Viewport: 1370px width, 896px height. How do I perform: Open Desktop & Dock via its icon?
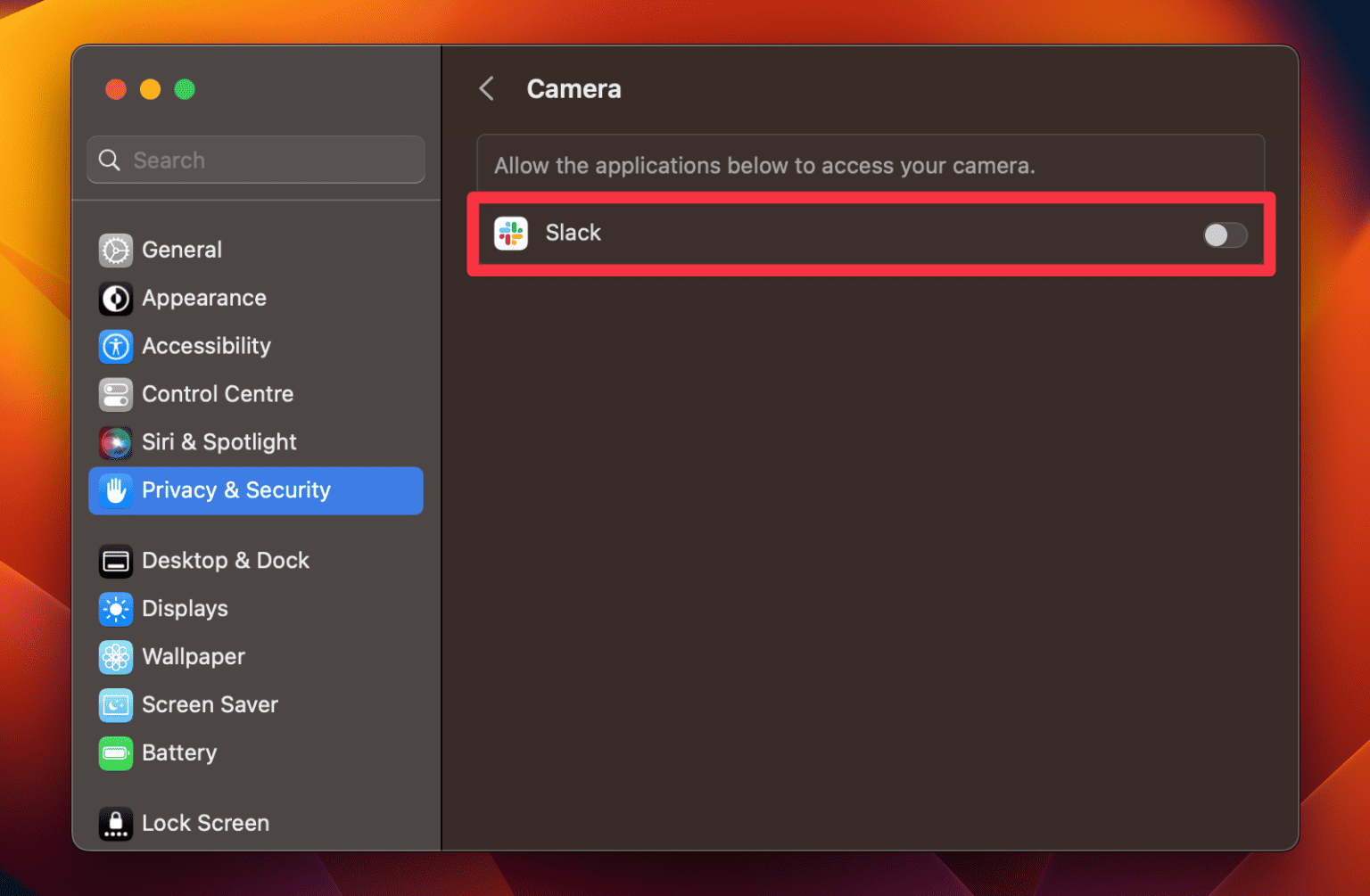click(115, 561)
